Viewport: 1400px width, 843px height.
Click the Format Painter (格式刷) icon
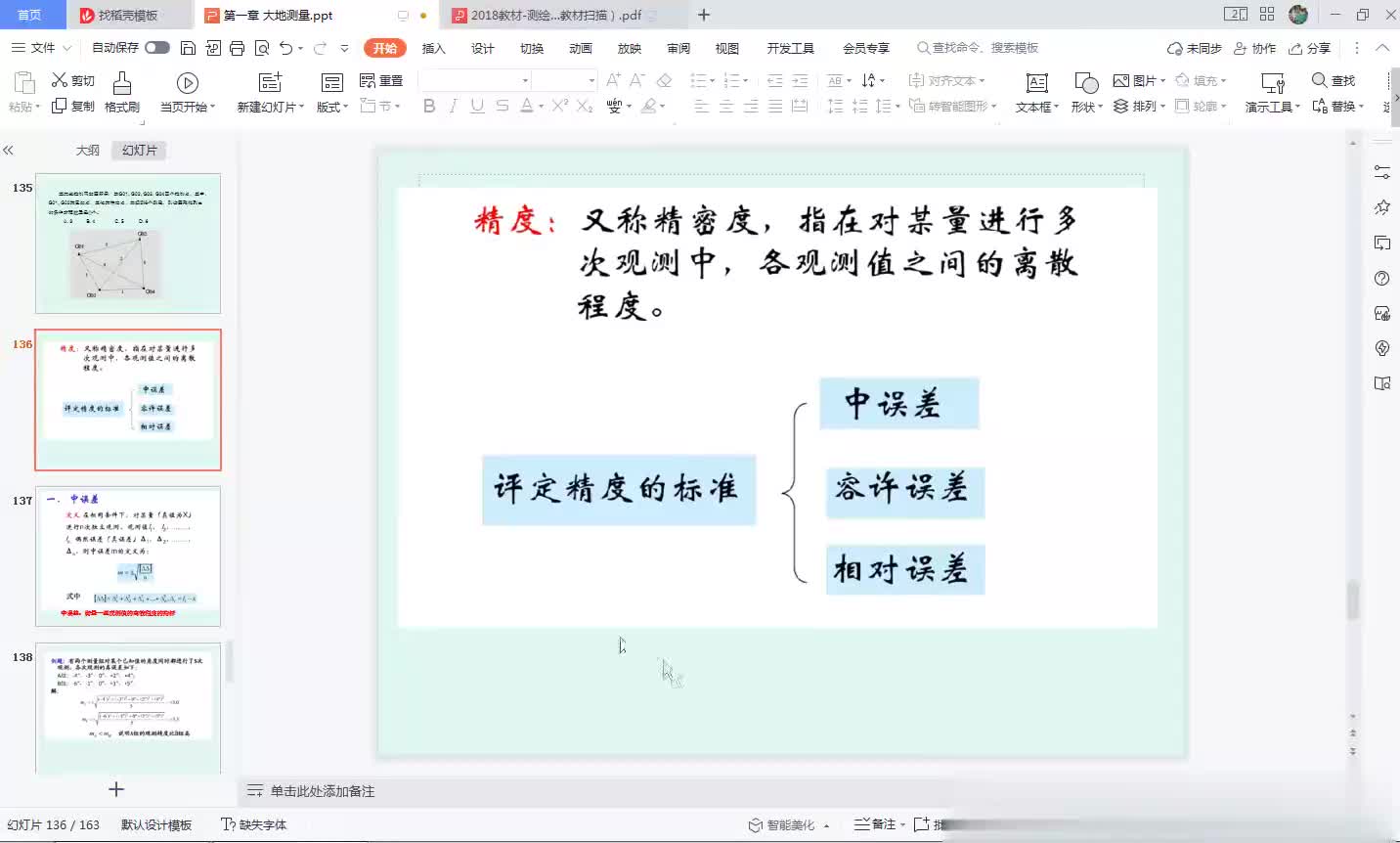point(122,84)
